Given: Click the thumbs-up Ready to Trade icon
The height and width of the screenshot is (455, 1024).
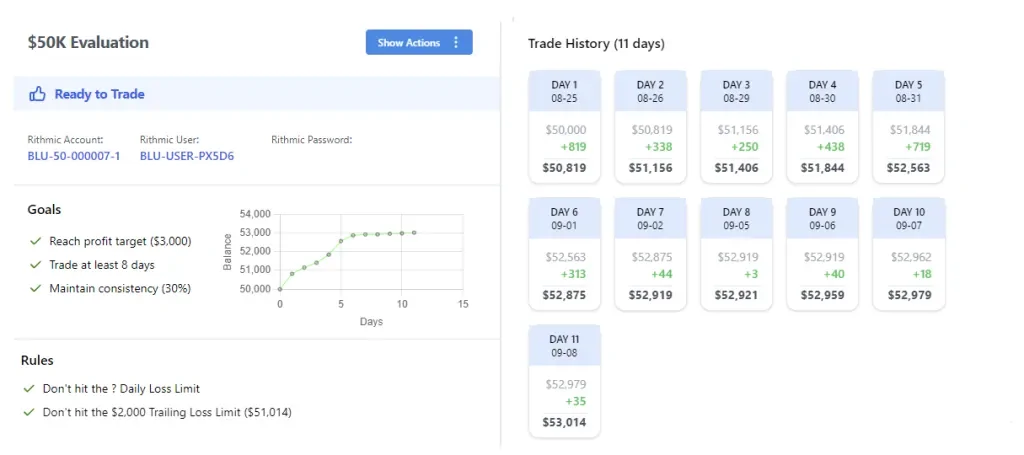Looking at the screenshot, I should click(38, 94).
